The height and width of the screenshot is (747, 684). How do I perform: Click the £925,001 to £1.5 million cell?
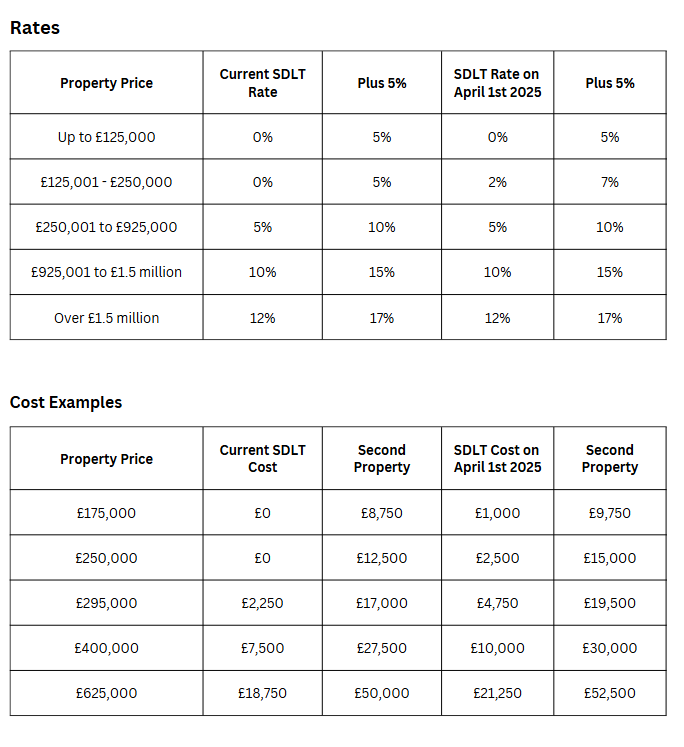tap(106, 272)
